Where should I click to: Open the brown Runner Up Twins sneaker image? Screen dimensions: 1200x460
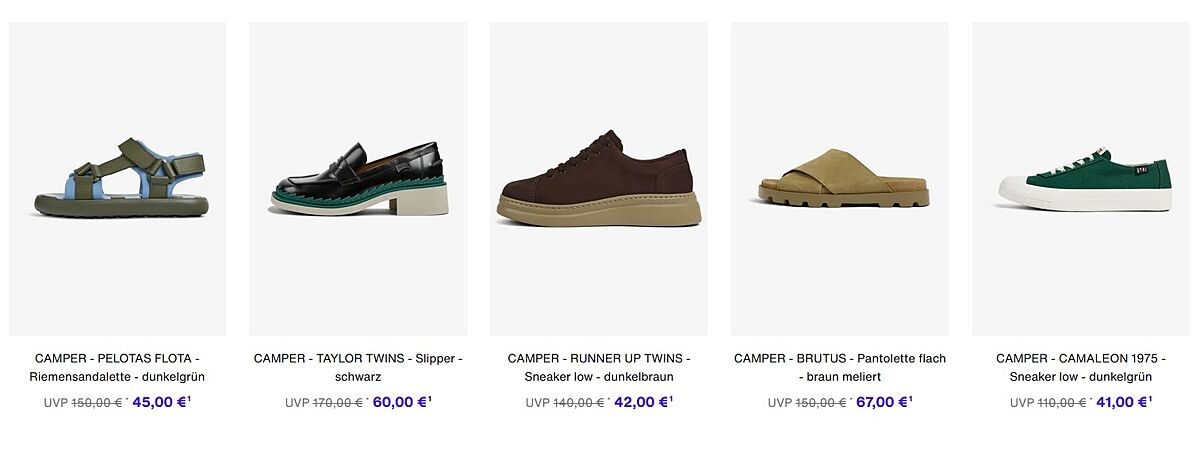pyautogui.click(x=599, y=179)
